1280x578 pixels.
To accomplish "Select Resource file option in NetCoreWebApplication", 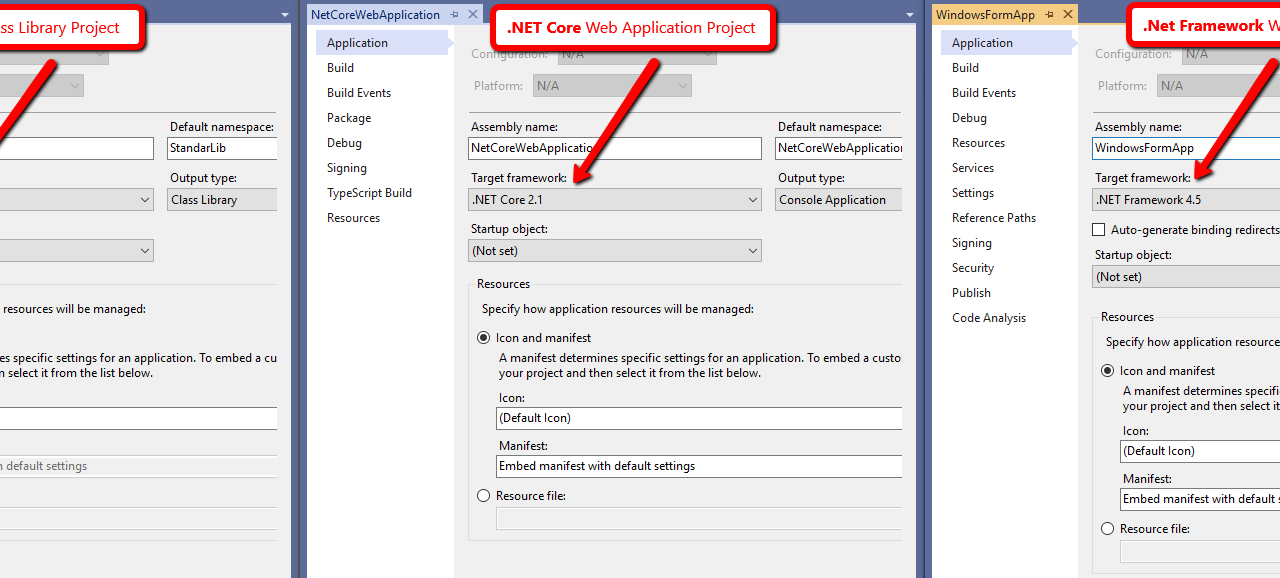I will click(484, 496).
